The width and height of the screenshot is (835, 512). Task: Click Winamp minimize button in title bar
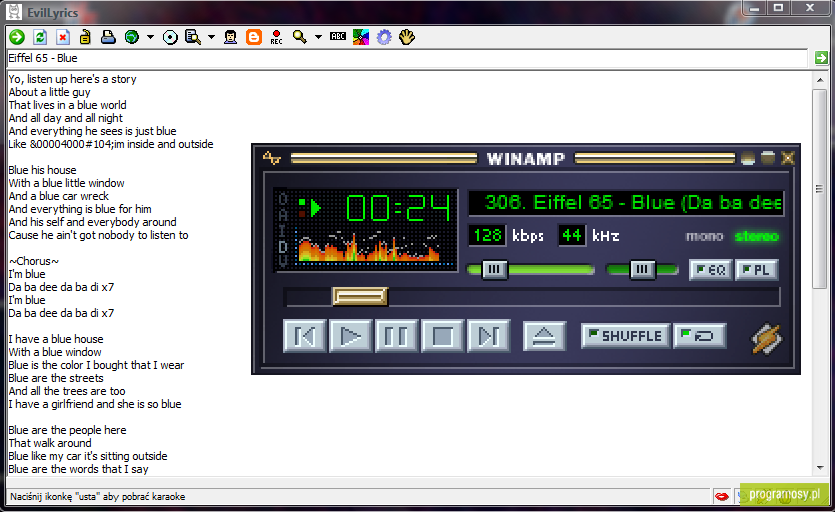click(x=748, y=158)
